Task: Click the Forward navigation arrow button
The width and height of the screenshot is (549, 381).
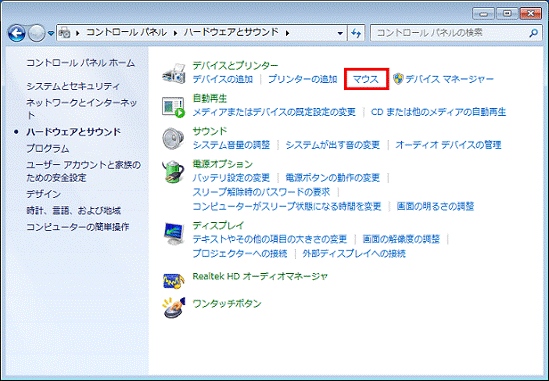Action: click(37, 33)
